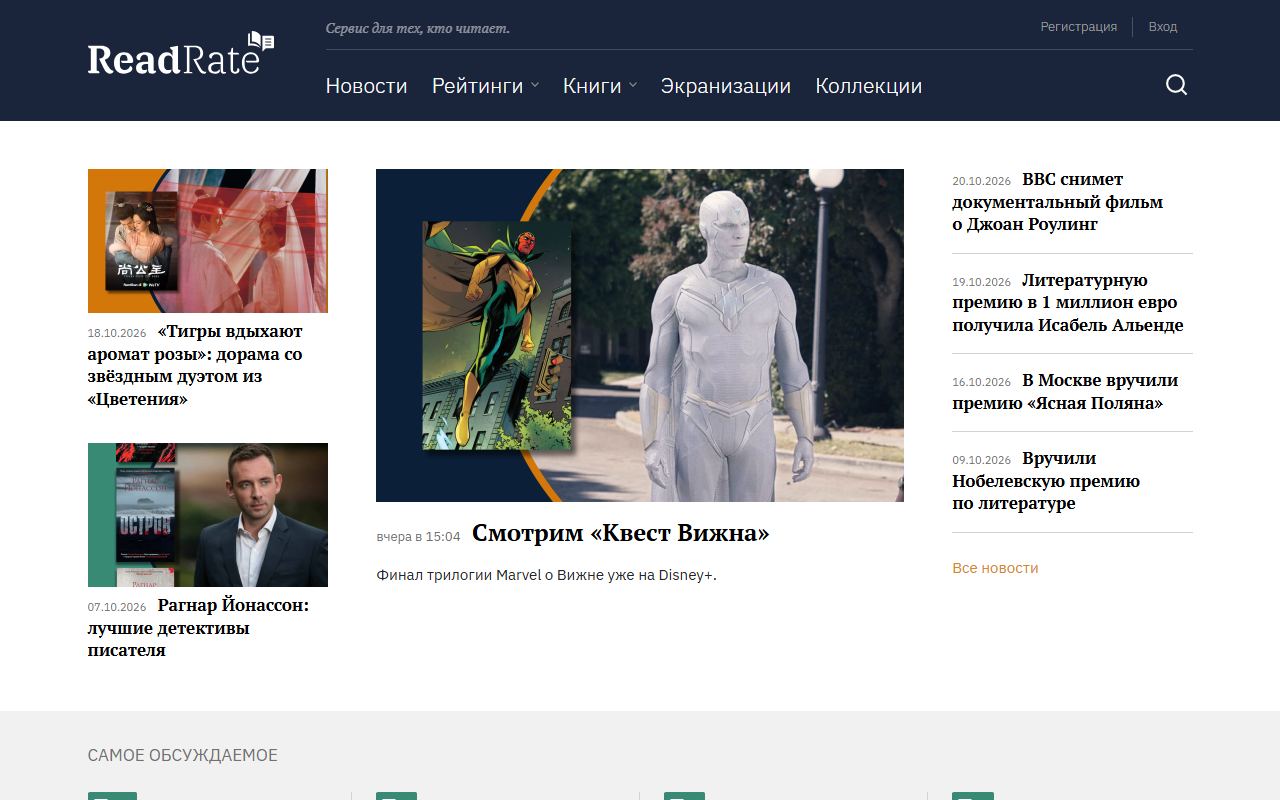Click the 07.10.2026 date label
Screen dimensions: 1280x800
coord(117,607)
